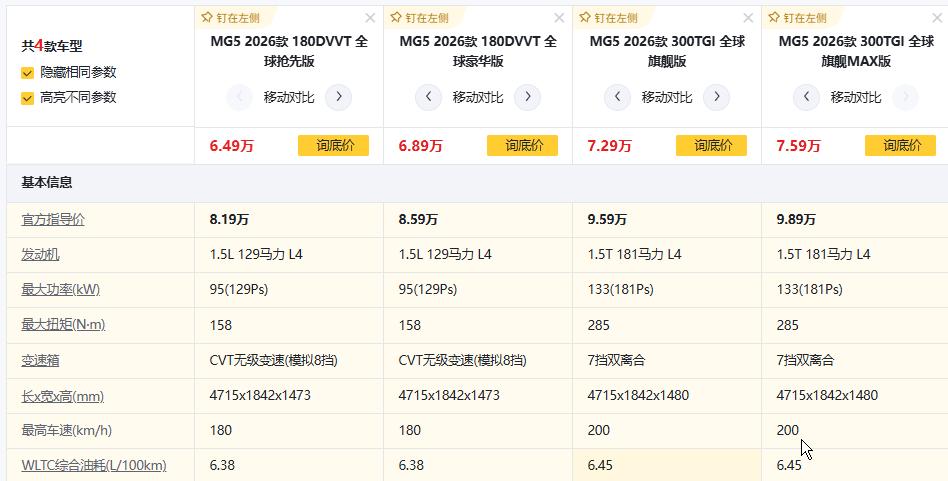Image resolution: width=948 pixels, height=481 pixels.
Task: Click the 7.59万 dealer price
Action: [x=799, y=146]
